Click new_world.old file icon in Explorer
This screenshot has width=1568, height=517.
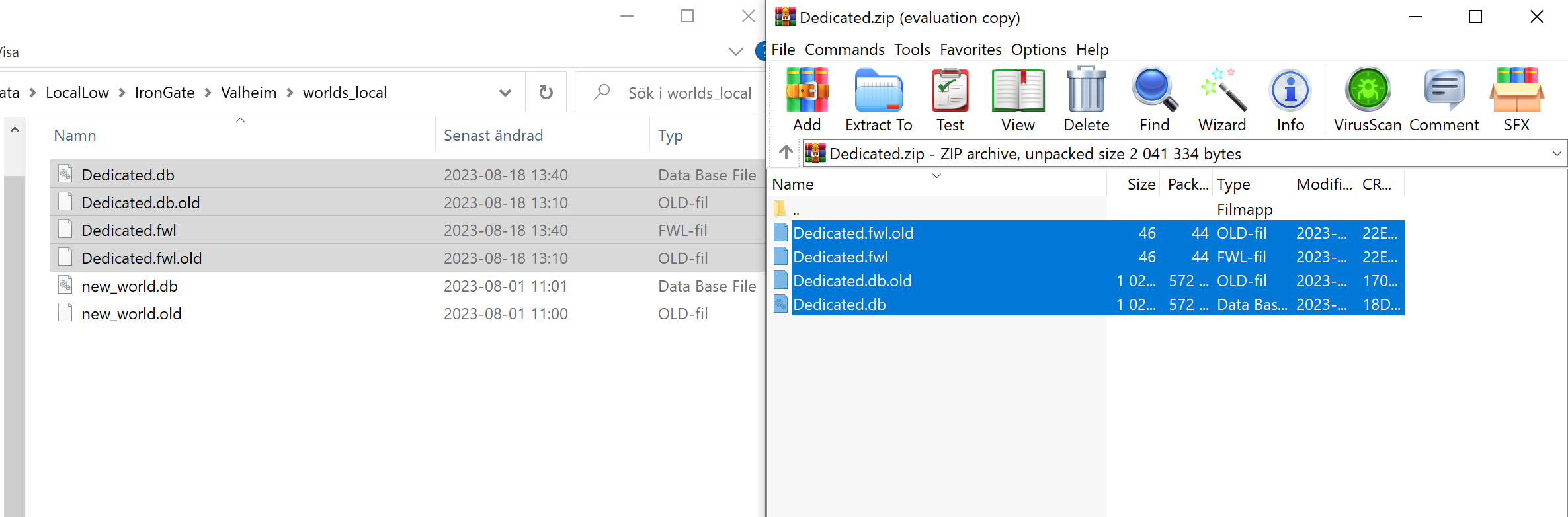[65, 313]
